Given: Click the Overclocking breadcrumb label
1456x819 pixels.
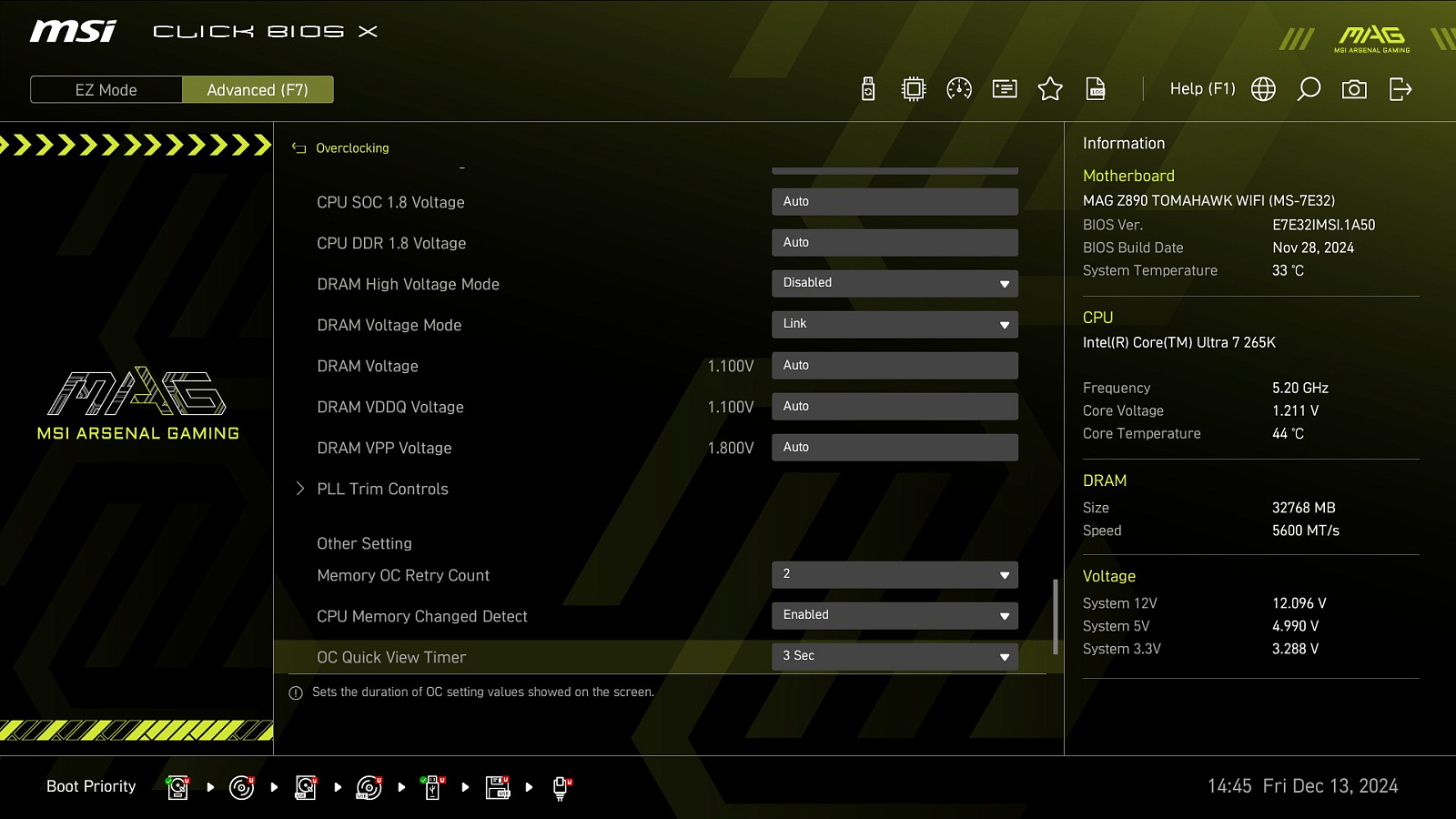Looking at the screenshot, I should click(352, 147).
